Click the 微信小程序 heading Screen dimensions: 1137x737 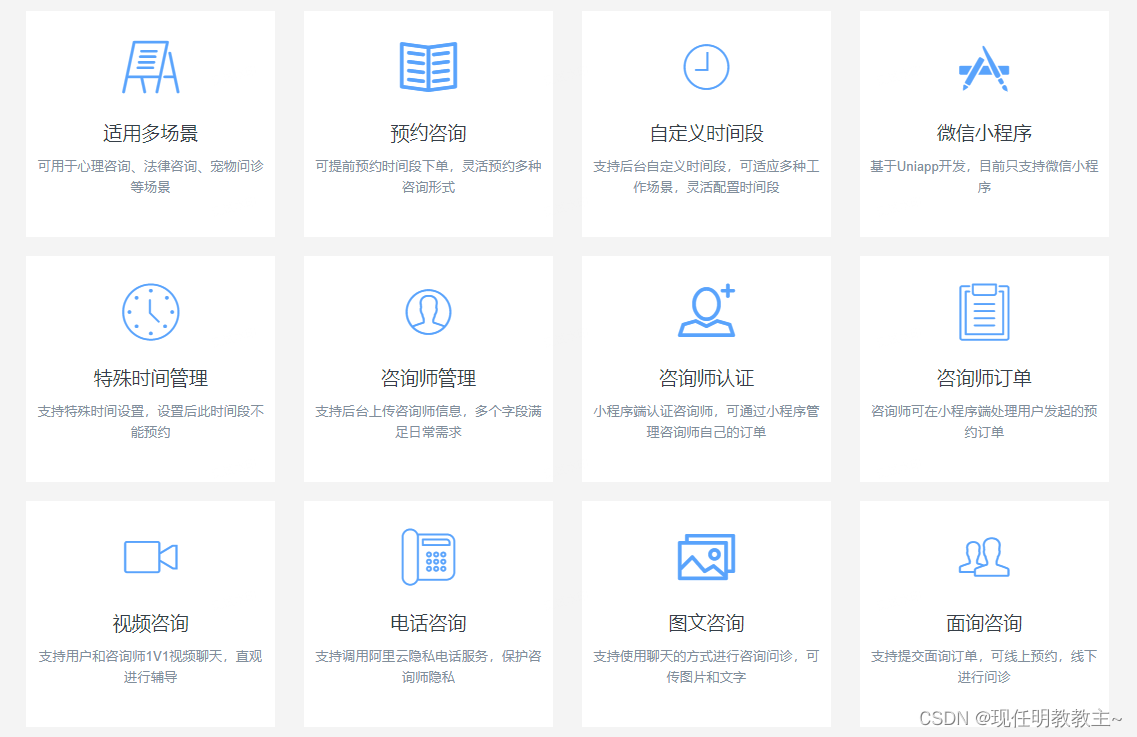984,131
